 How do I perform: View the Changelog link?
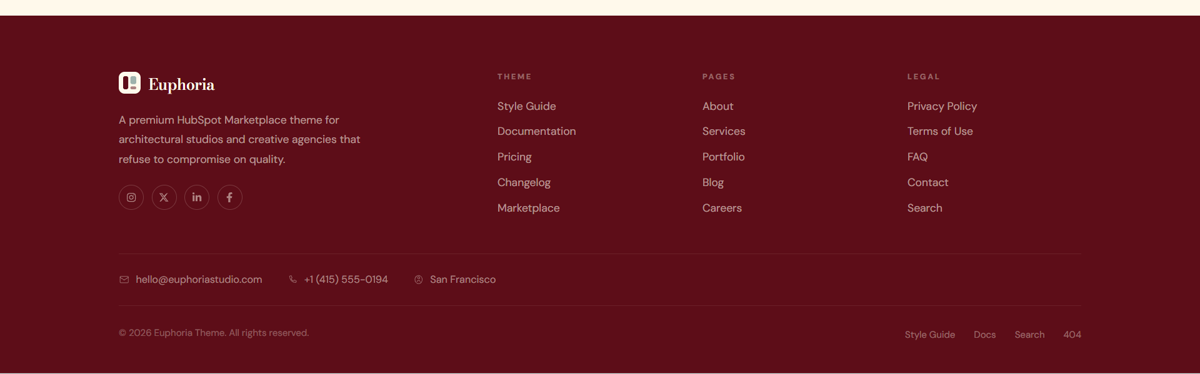pyautogui.click(x=524, y=182)
